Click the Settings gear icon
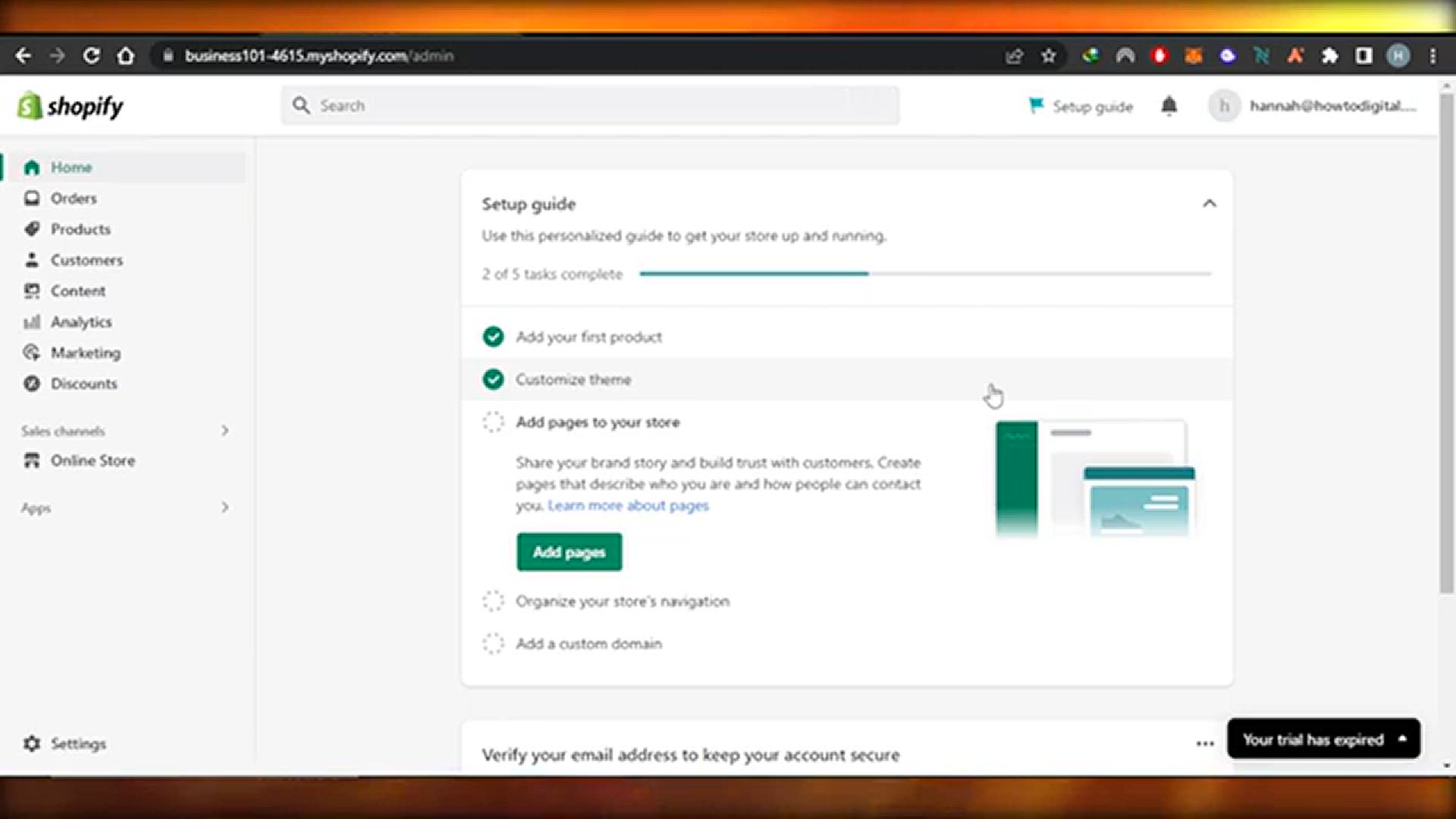This screenshot has height=819, width=1456. [x=32, y=744]
